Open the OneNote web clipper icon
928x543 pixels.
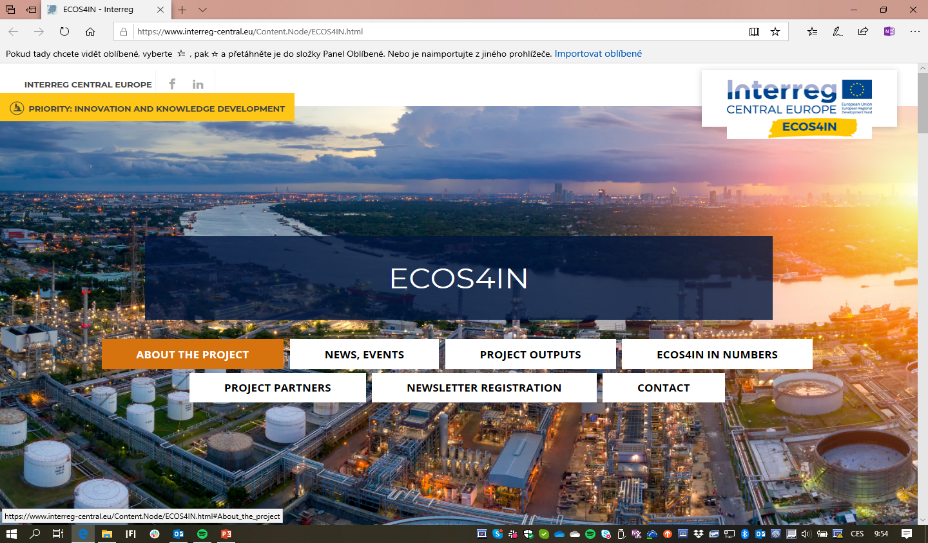point(888,31)
